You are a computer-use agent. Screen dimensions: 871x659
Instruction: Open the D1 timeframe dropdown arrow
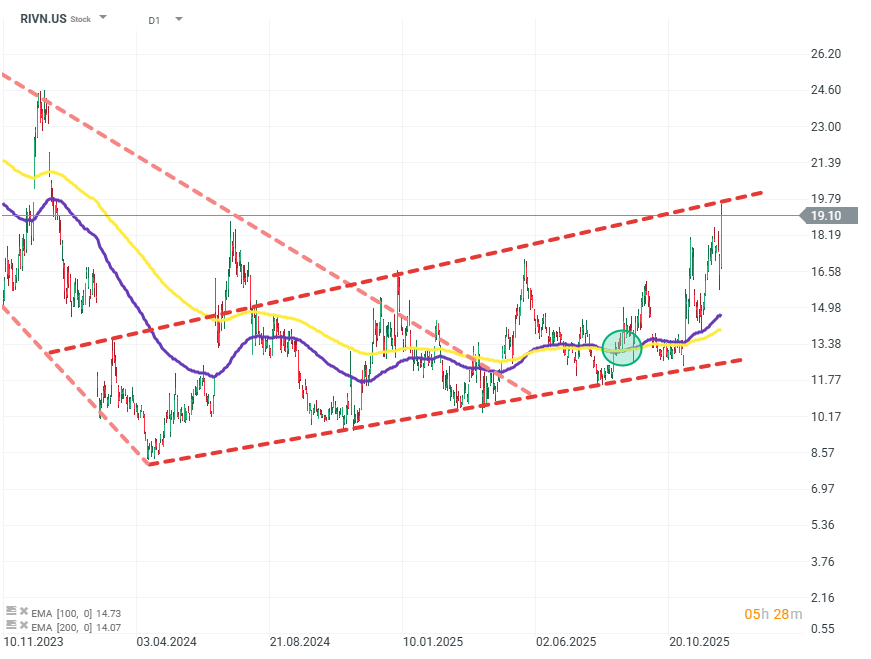(x=178, y=19)
